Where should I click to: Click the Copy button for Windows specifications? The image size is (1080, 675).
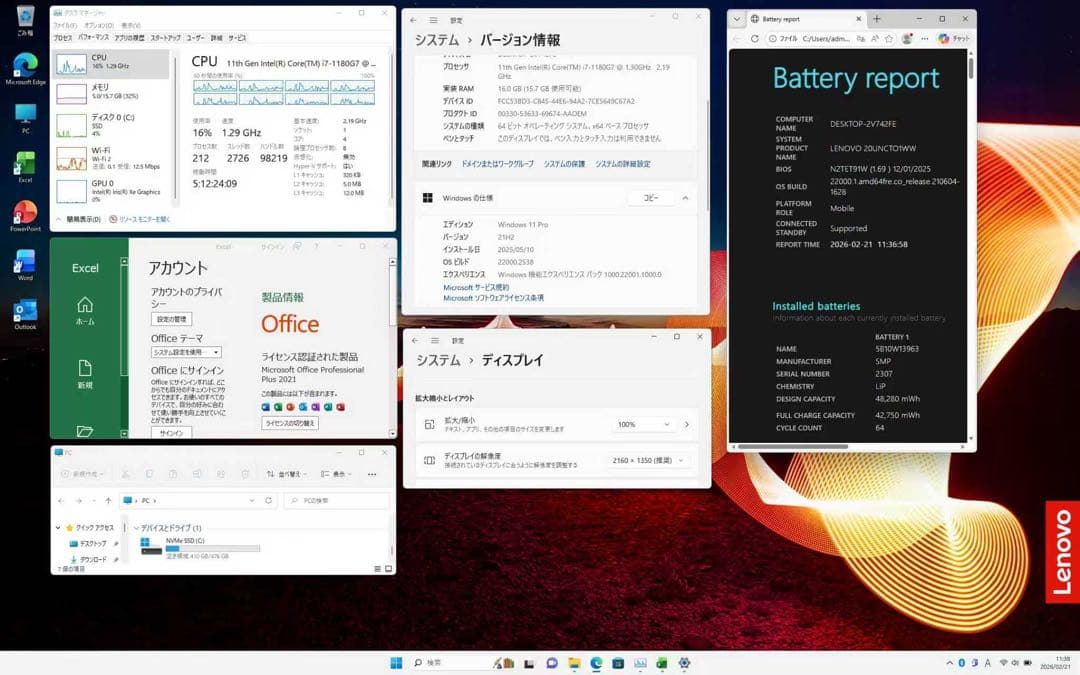(651, 198)
